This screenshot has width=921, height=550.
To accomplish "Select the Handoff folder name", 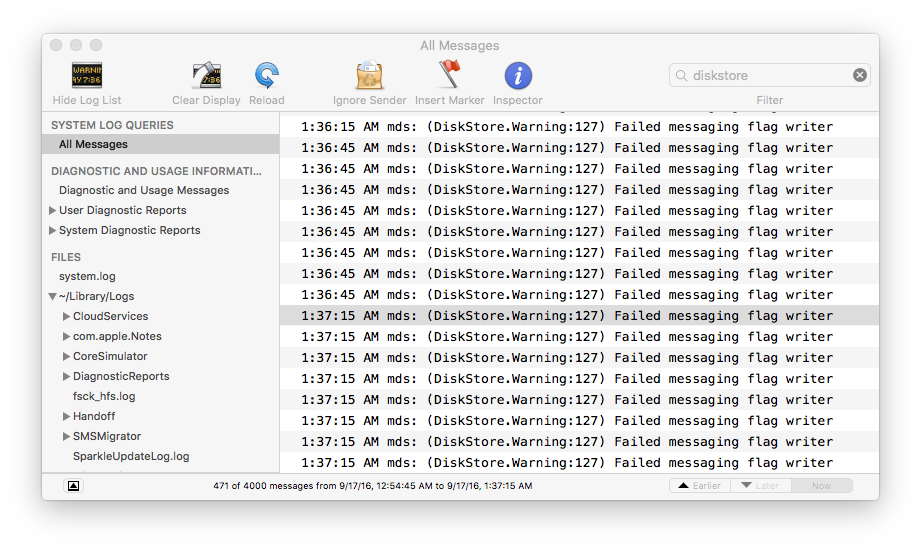I will pyautogui.click(x=94, y=416).
